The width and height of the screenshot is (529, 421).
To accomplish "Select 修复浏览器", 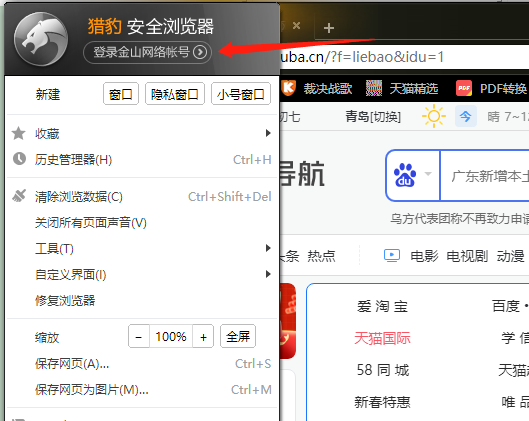I will click(142, 301).
